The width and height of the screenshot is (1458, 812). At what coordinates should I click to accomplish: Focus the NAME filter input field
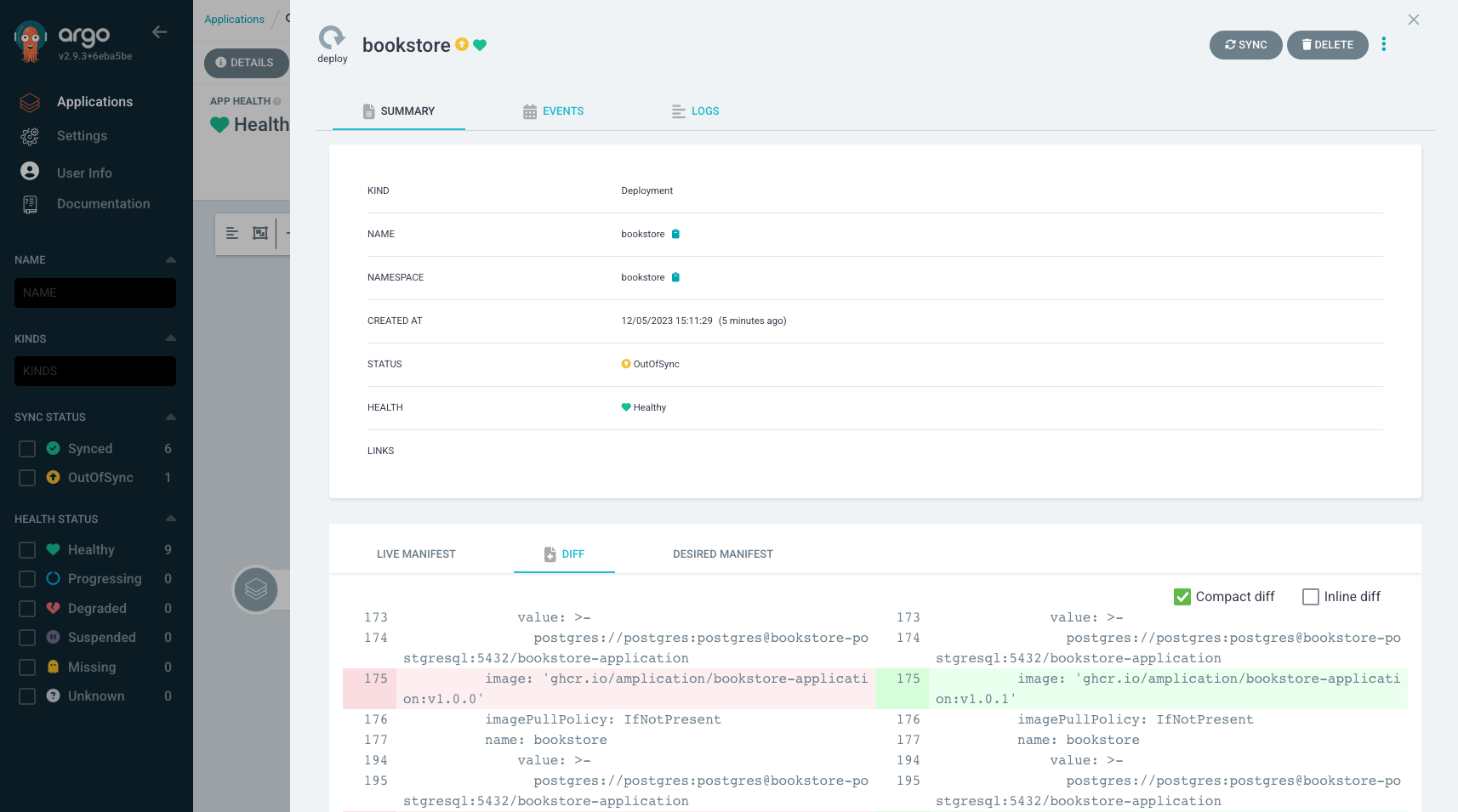pyautogui.click(x=95, y=292)
